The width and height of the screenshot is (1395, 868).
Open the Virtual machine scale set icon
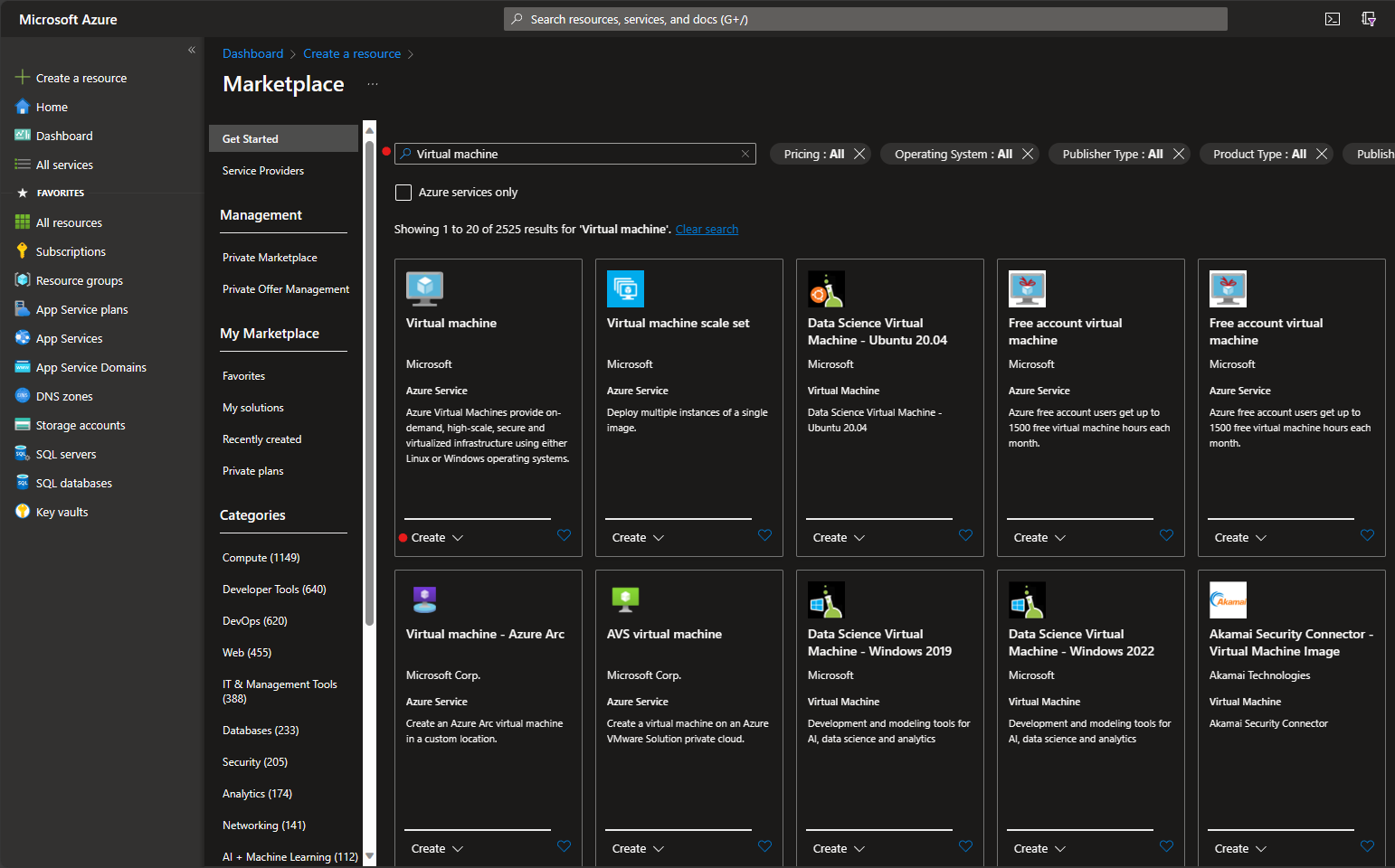(626, 289)
